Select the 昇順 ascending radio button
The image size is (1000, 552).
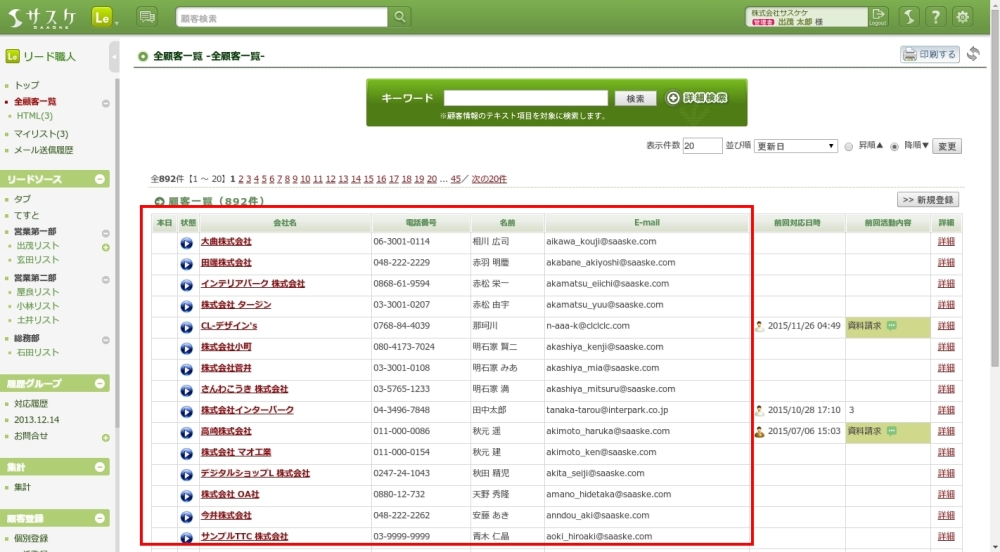click(x=850, y=146)
